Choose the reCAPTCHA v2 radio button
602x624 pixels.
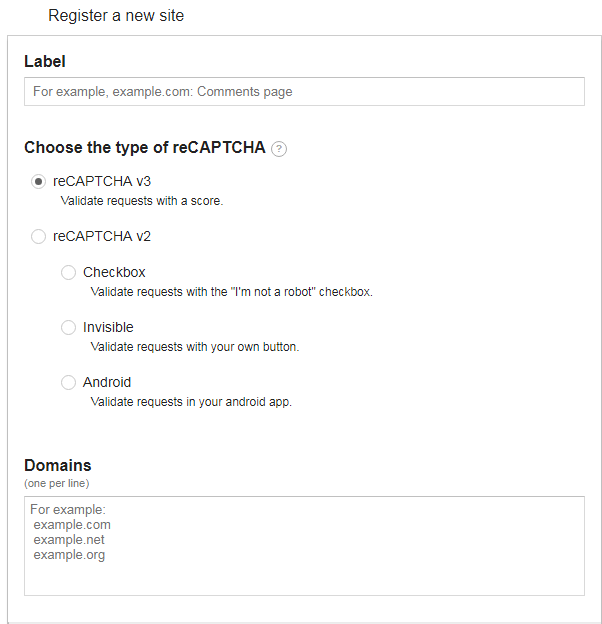[x=39, y=237]
